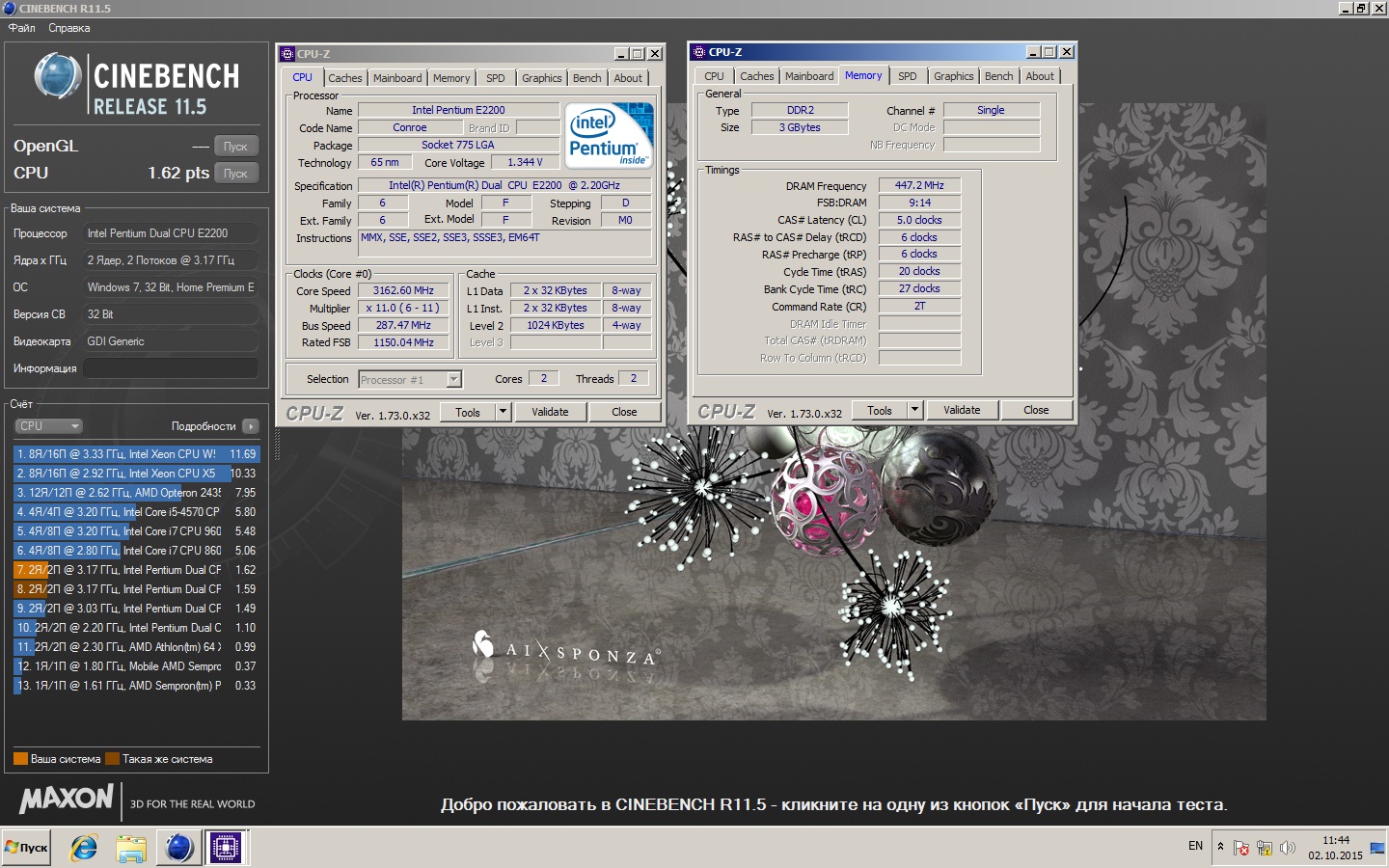Select ranking row Intel Xeon 3.33 ГГц
Screen dimensions: 1389x868
(137, 454)
